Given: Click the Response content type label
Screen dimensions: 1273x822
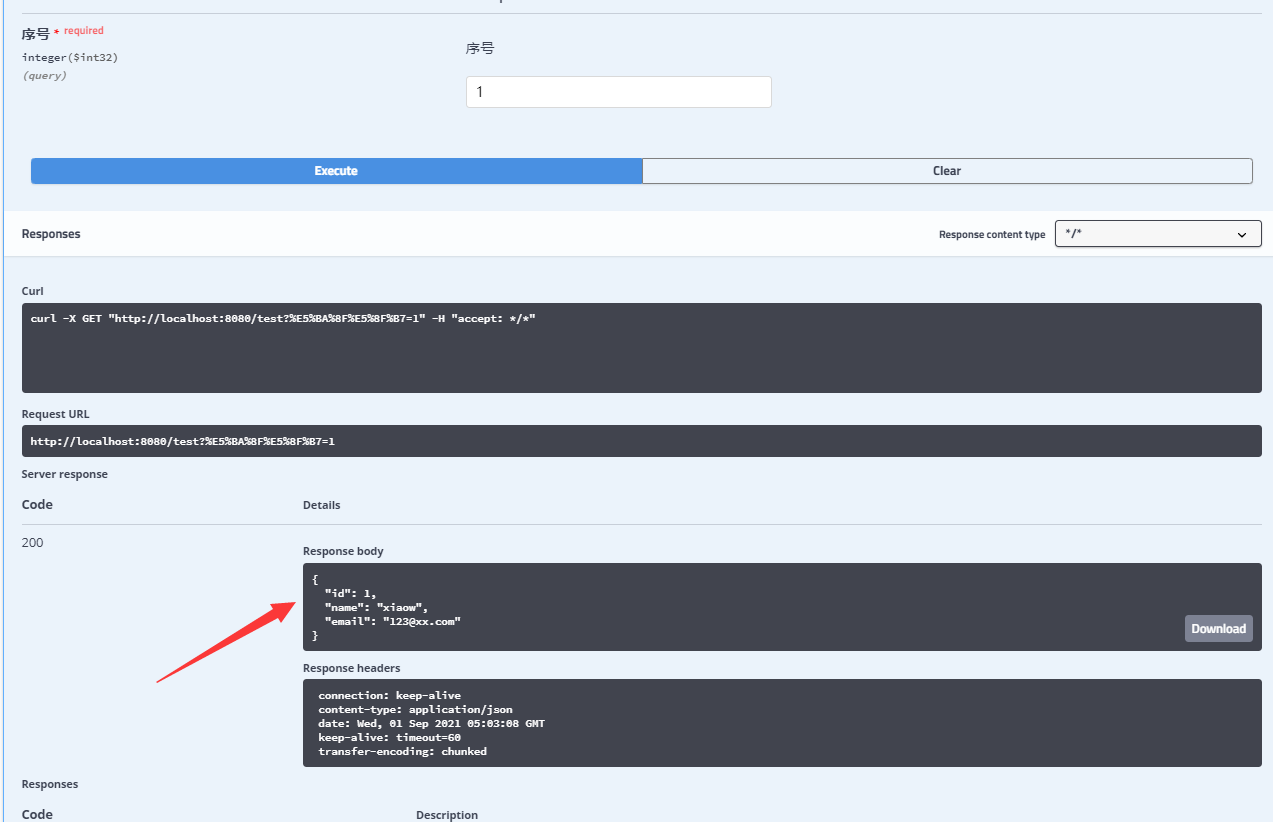Looking at the screenshot, I should pyautogui.click(x=992, y=234).
